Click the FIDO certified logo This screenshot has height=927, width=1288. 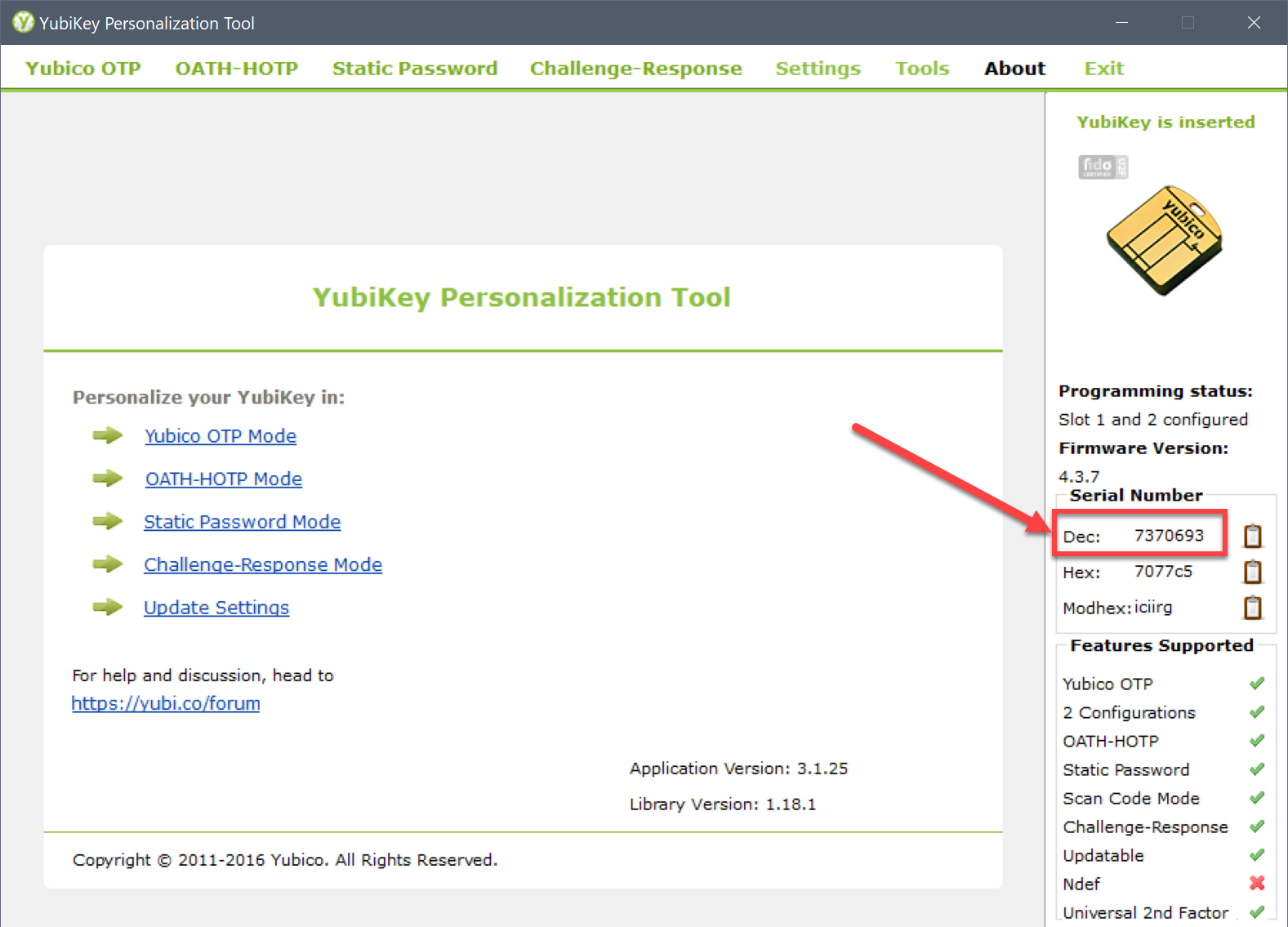pyautogui.click(x=1103, y=167)
